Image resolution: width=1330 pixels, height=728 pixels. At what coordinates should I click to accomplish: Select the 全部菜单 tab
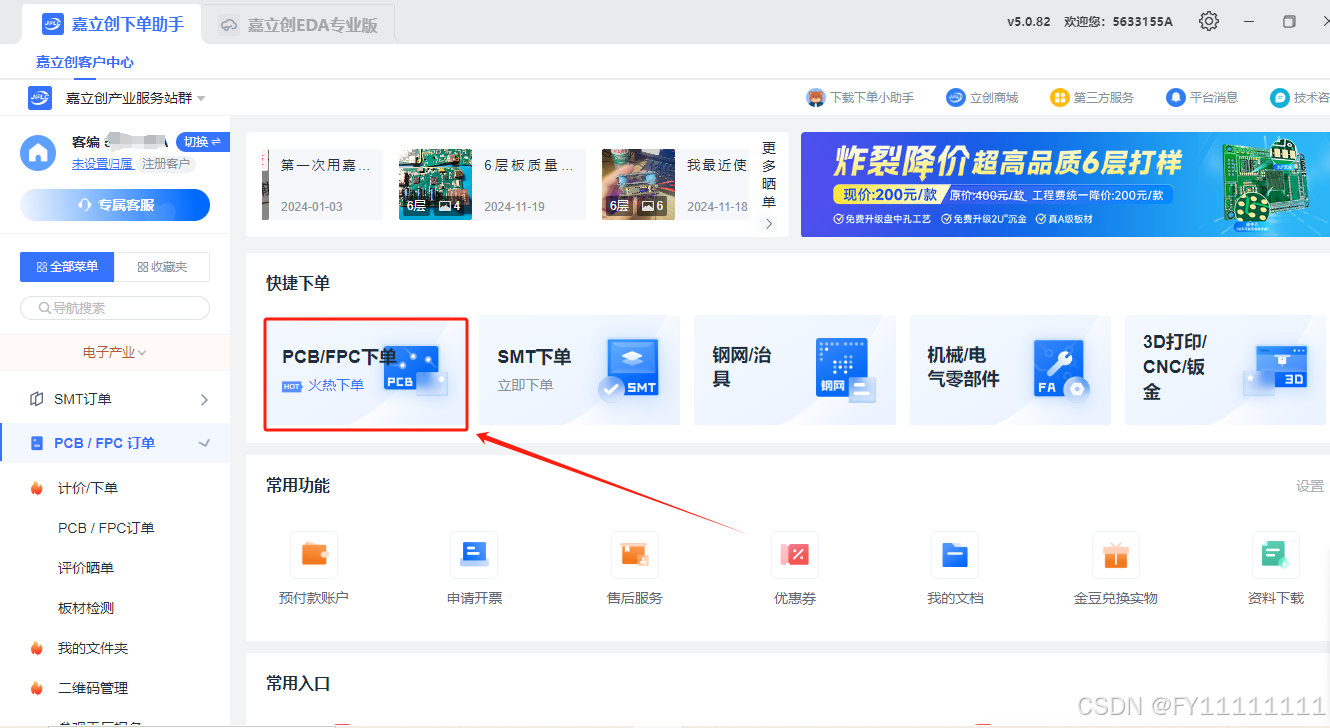tap(67, 267)
